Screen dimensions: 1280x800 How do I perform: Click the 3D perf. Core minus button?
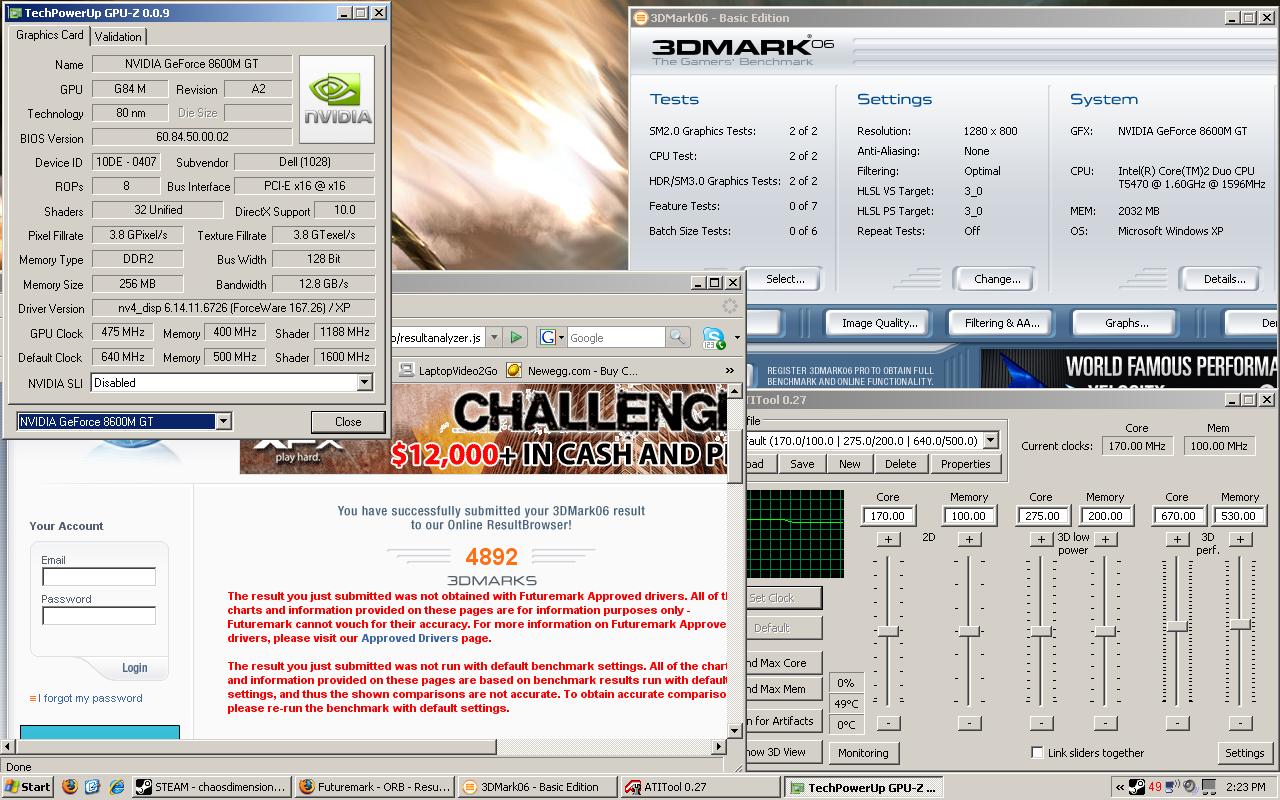pos(1177,723)
